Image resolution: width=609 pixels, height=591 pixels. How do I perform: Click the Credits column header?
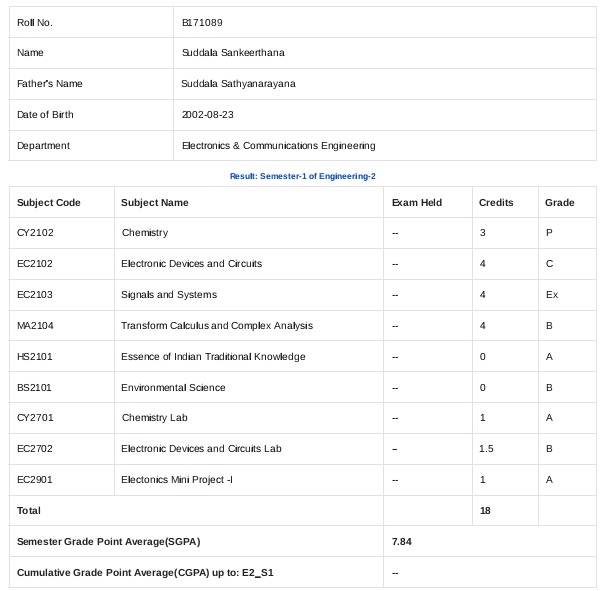(x=496, y=202)
